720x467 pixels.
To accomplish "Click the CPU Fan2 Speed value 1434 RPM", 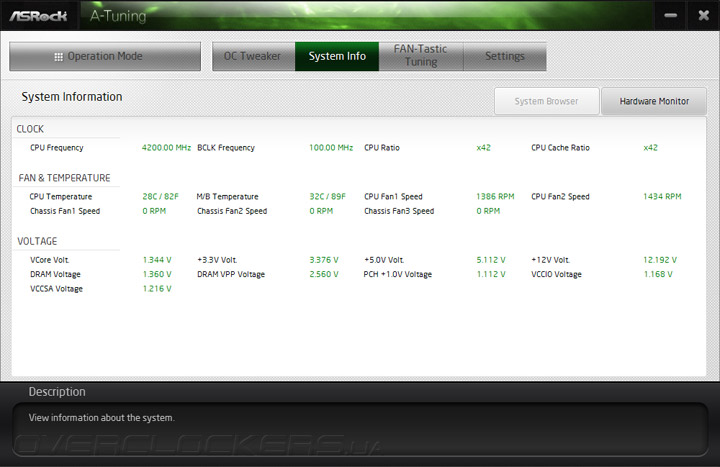I will (662, 197).
